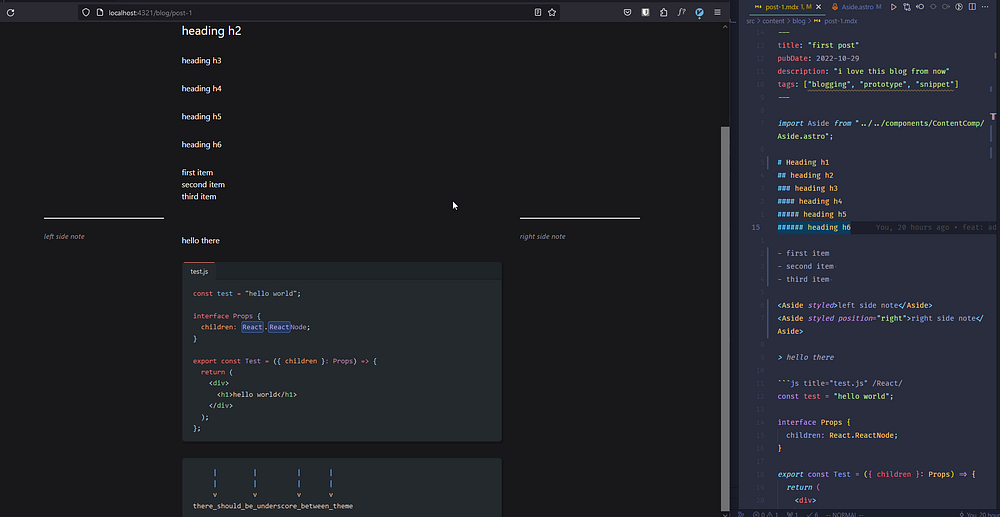Viewport: 1000px width, 517px height.
Task: Open the browser extensions puzzle icon
Action: click(x=663, y=12)
